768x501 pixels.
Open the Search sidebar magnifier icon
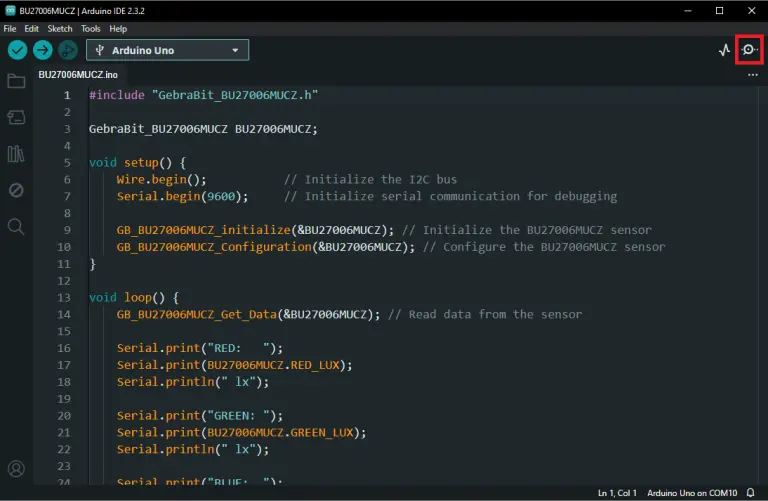(x=16, y=227)
